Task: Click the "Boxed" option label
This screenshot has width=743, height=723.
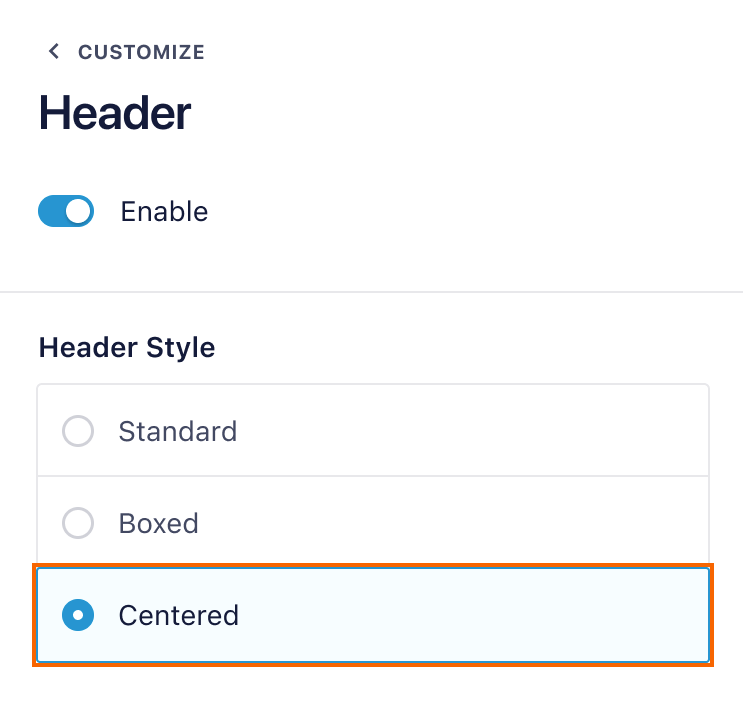Action: (x=158, y=523)
